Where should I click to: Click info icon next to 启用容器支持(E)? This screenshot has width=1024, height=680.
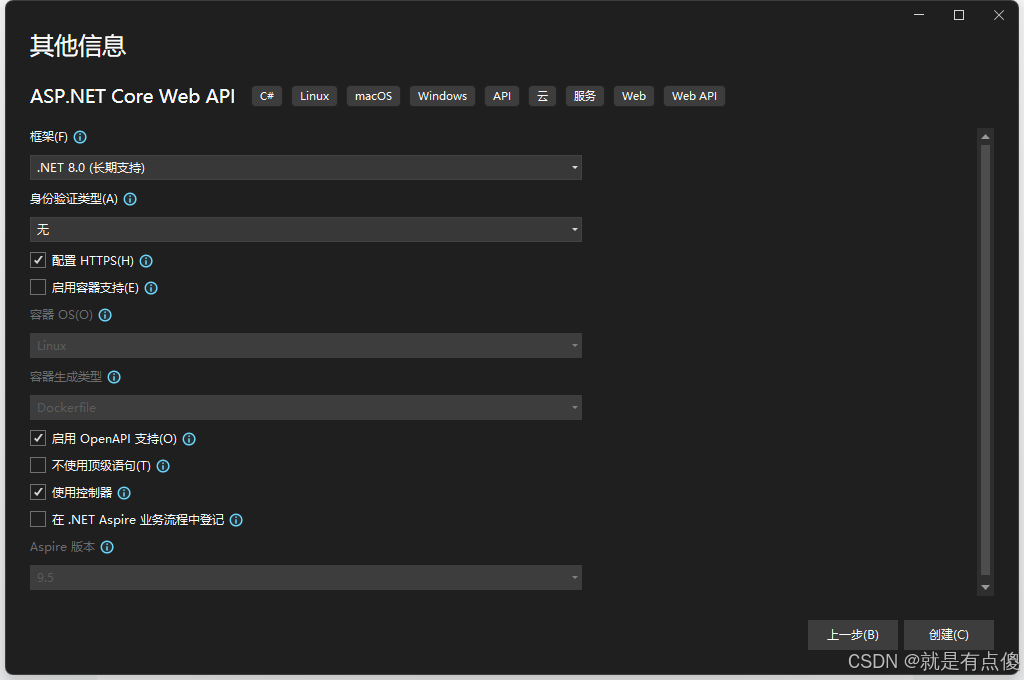tap(151, 288)
